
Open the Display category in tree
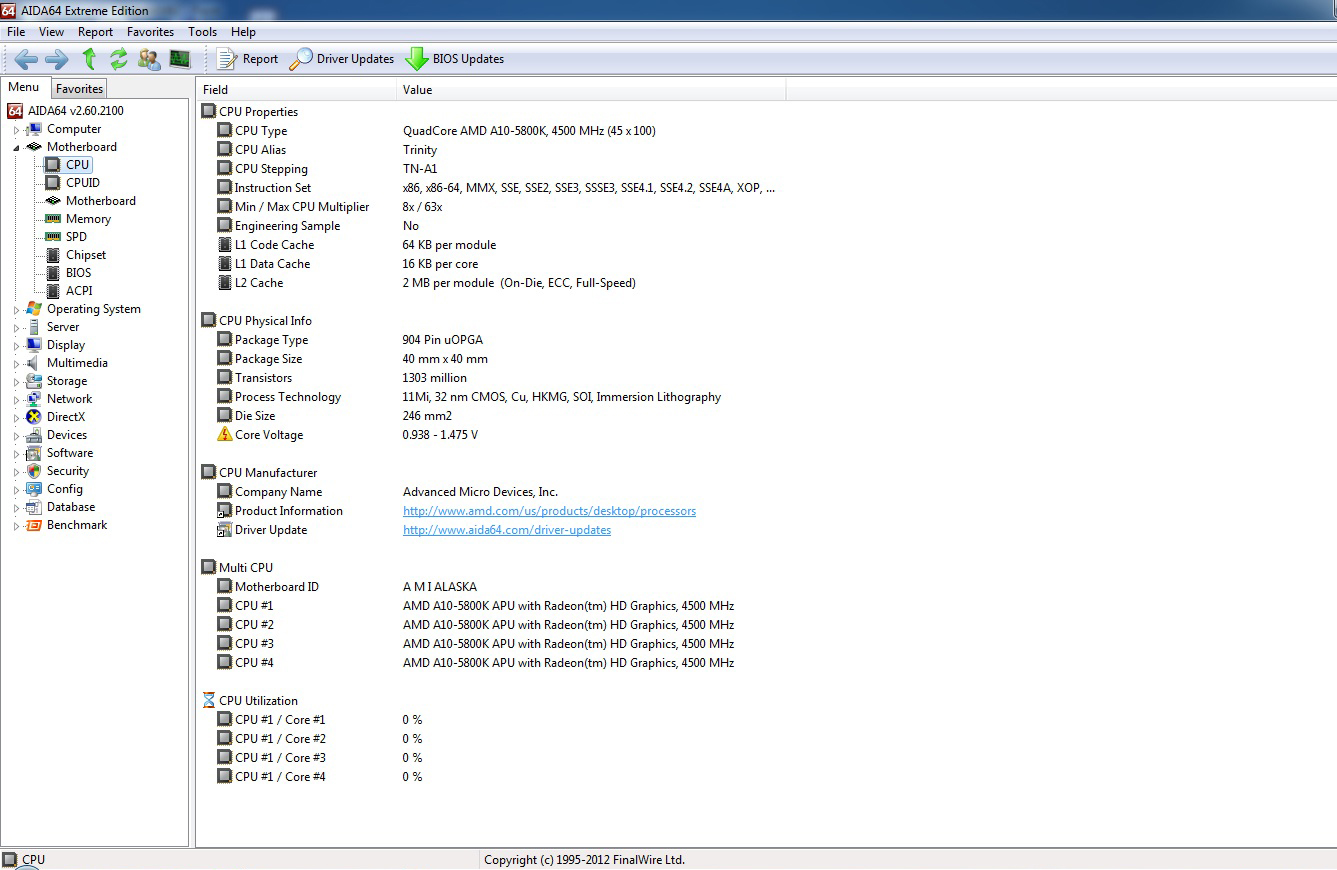click(x=56, y=345)
